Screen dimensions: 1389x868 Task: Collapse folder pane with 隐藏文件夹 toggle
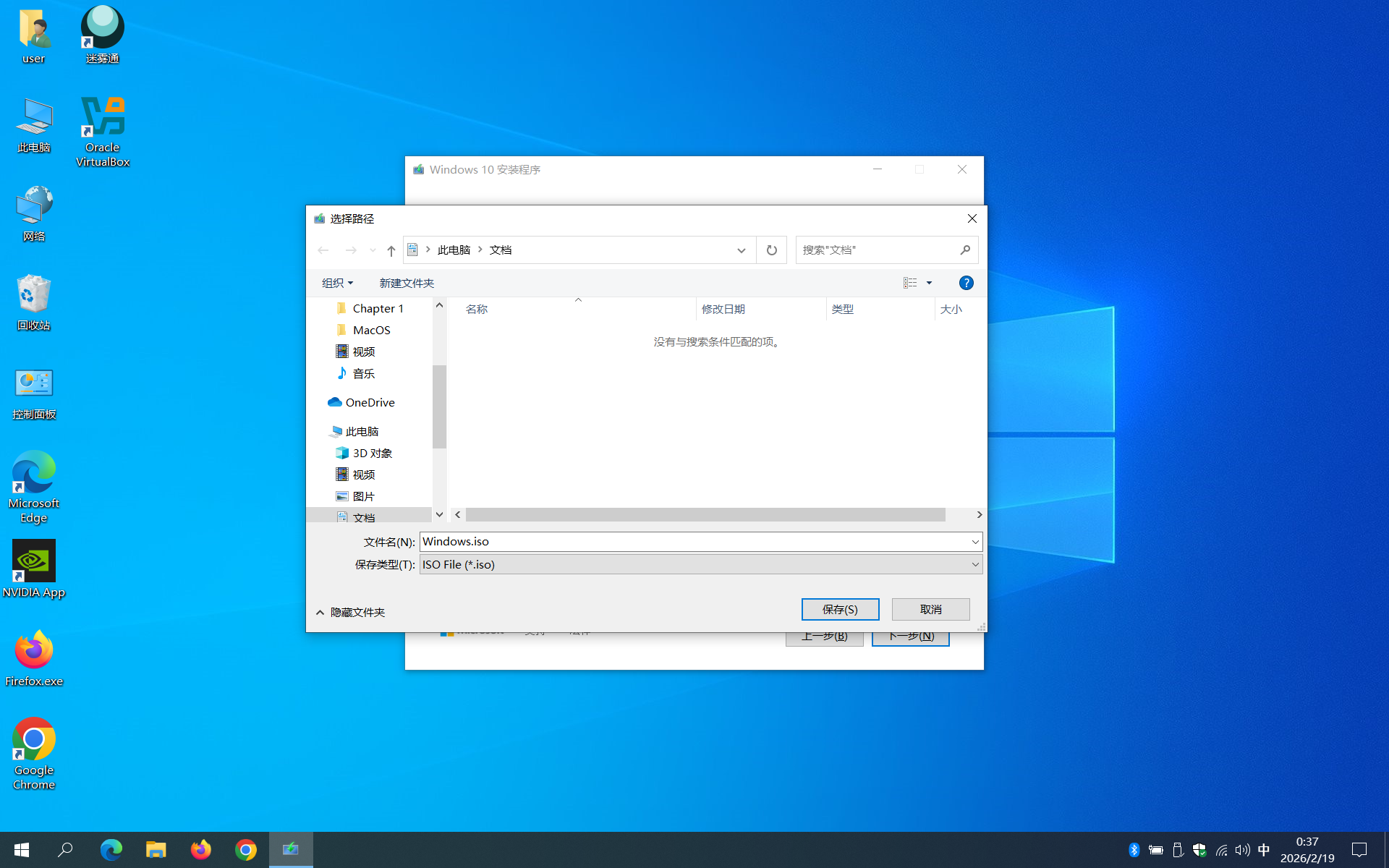pos(351,612)
